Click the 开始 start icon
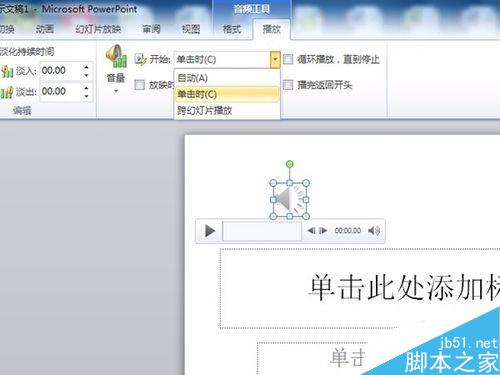The height and width of the screenshot is (375, 500). (x=140, y=59)
